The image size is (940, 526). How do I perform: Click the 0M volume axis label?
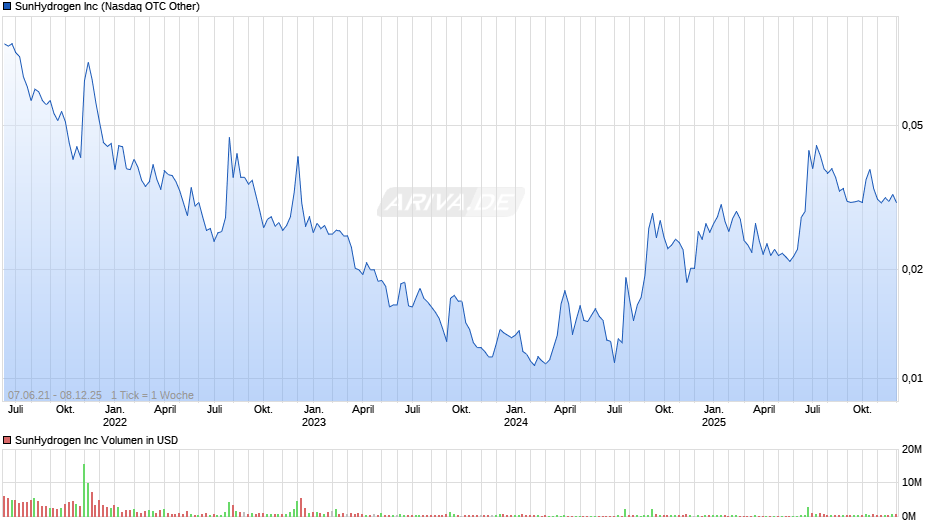point(909,516)
